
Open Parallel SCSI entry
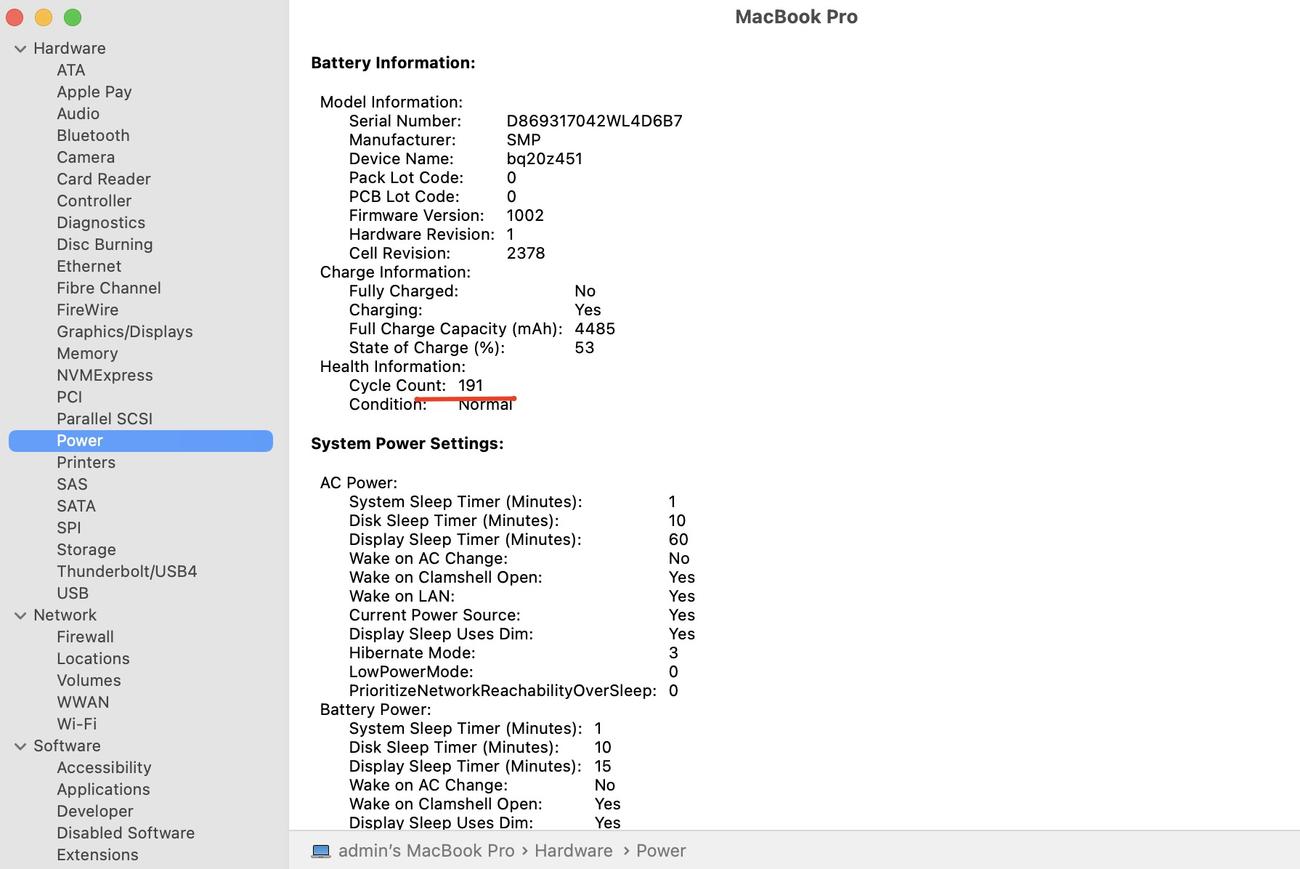(x=105, y=419)
